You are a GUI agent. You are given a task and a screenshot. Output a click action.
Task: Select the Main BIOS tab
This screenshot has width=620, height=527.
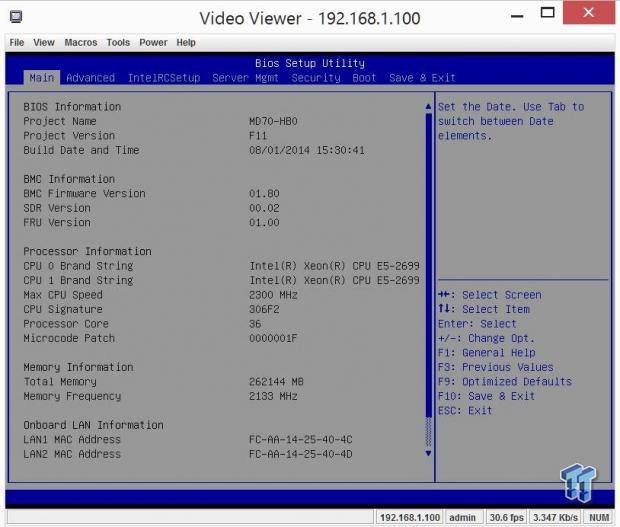point(42,77)
